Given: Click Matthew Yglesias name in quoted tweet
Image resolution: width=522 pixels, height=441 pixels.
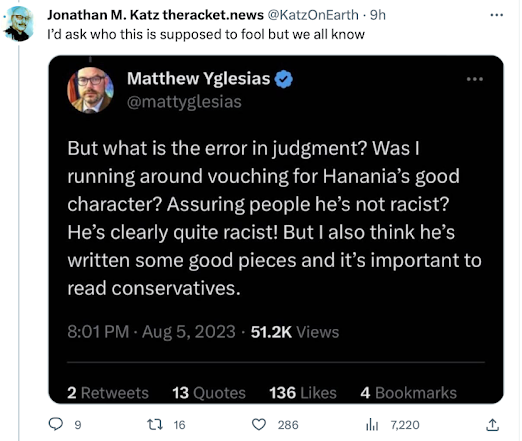Looking at the screenshot, I should click(x=198, y=79).
